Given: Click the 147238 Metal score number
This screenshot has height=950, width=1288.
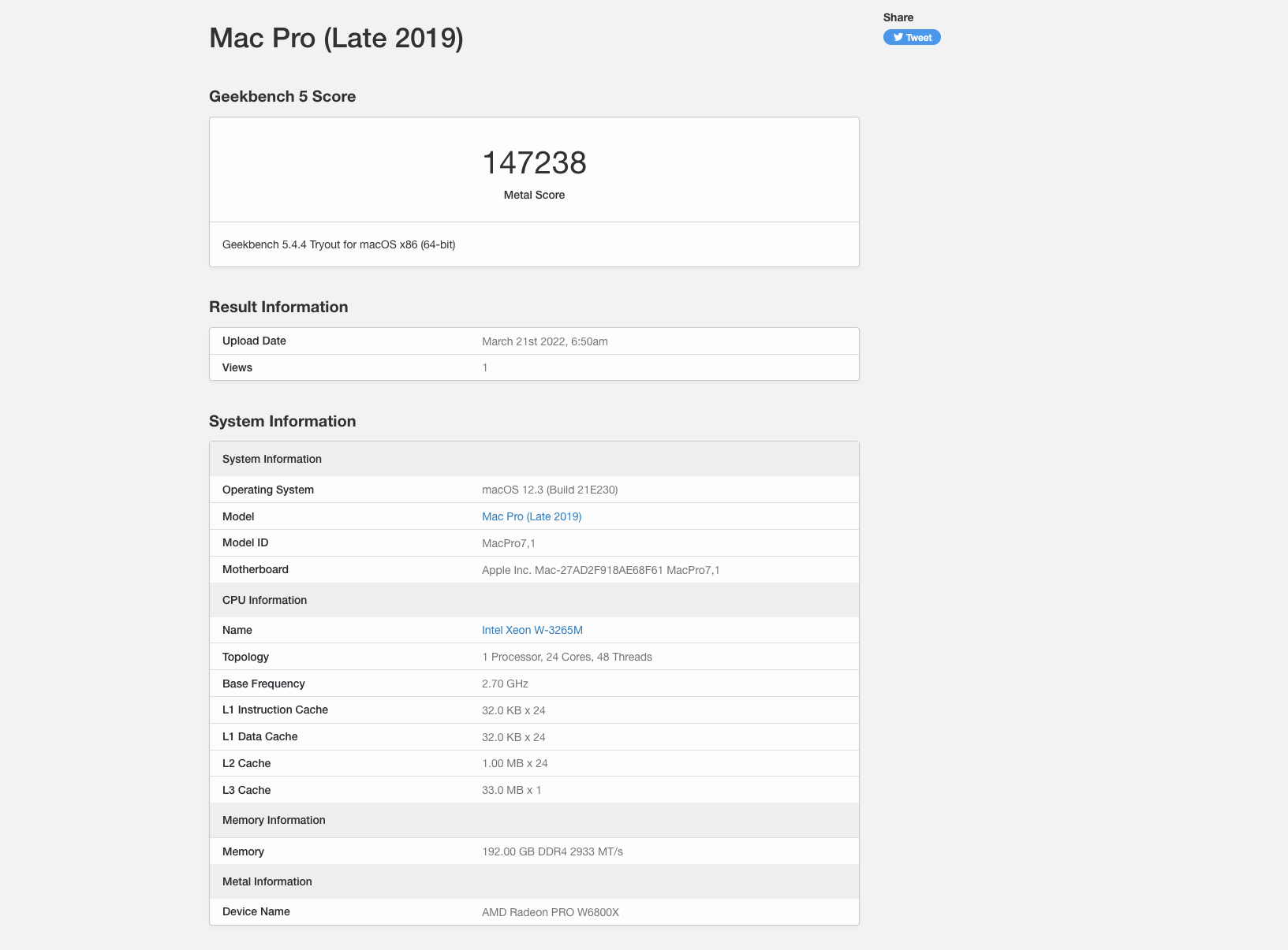Looking at the screenshot, I should point(534,163).
